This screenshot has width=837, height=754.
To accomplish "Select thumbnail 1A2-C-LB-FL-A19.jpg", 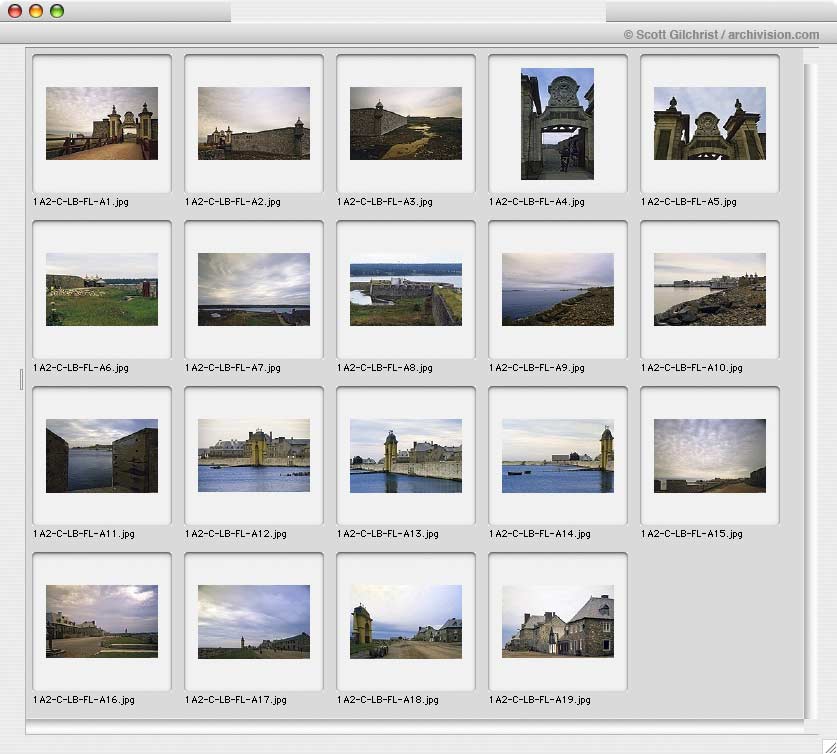I will click(558, 621).
